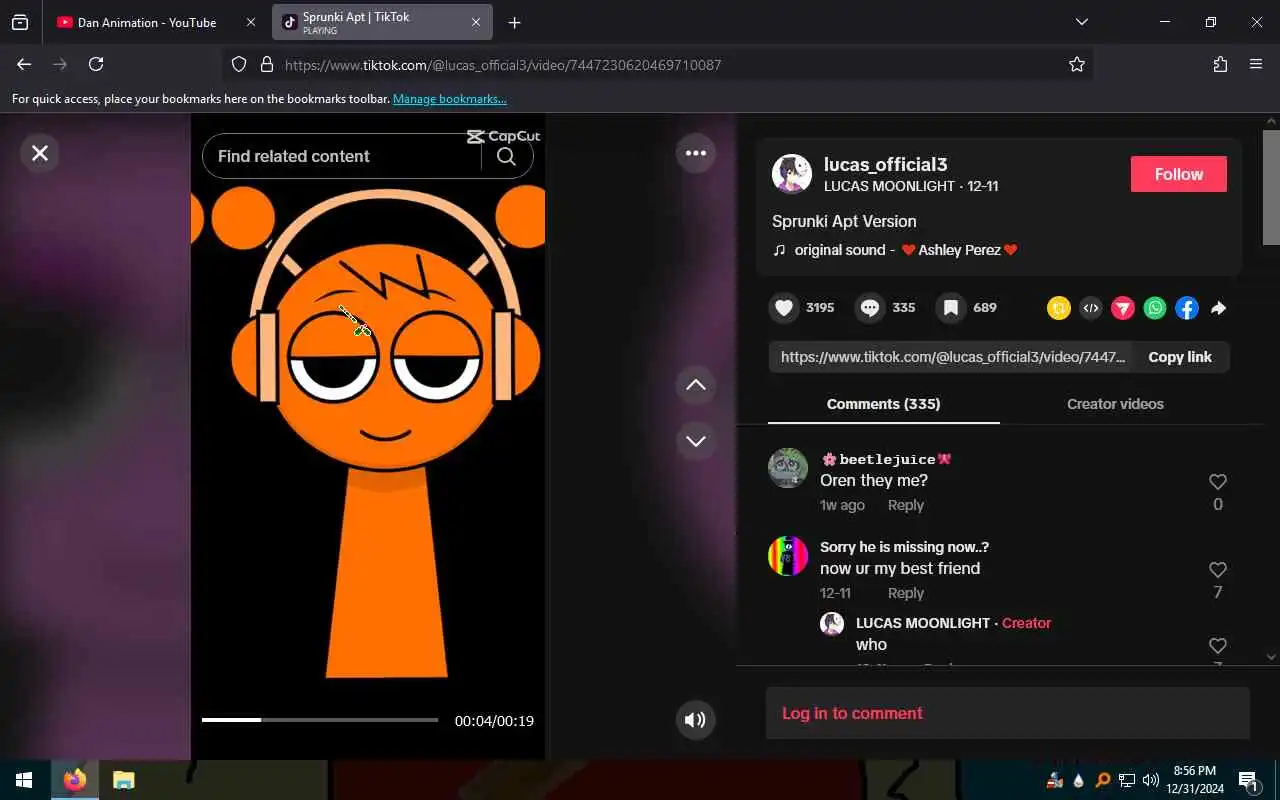
Task: Bookmark this page with the star
Action: (x=1077, y=64)
